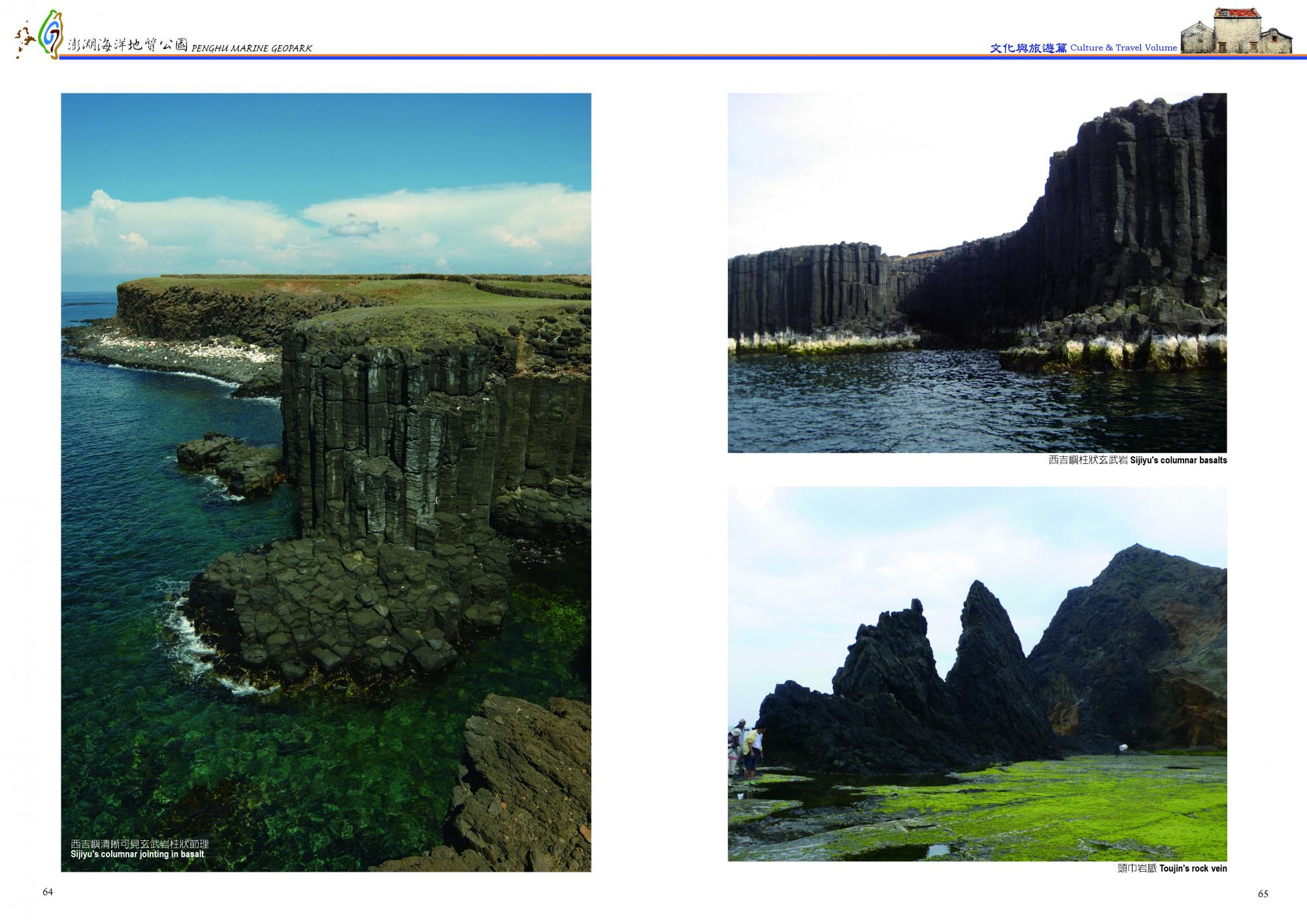Viewport: 1307px width, 924px height.
Task: Click the Chinese caption 西吉嶼清晰可見玄武岩柱狀節理
Action: 139,844
